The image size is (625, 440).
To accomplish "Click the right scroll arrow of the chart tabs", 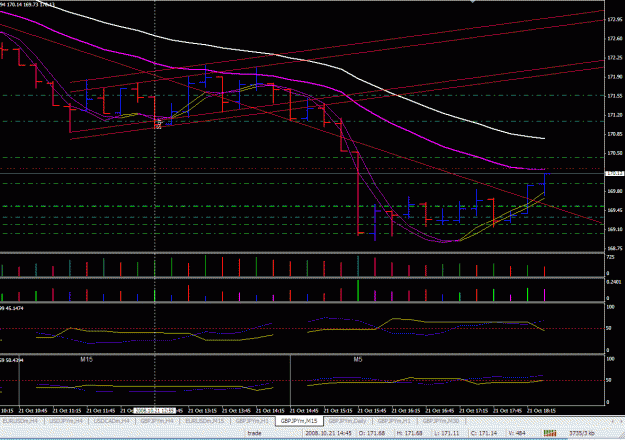I will click(x=622, y=421).
